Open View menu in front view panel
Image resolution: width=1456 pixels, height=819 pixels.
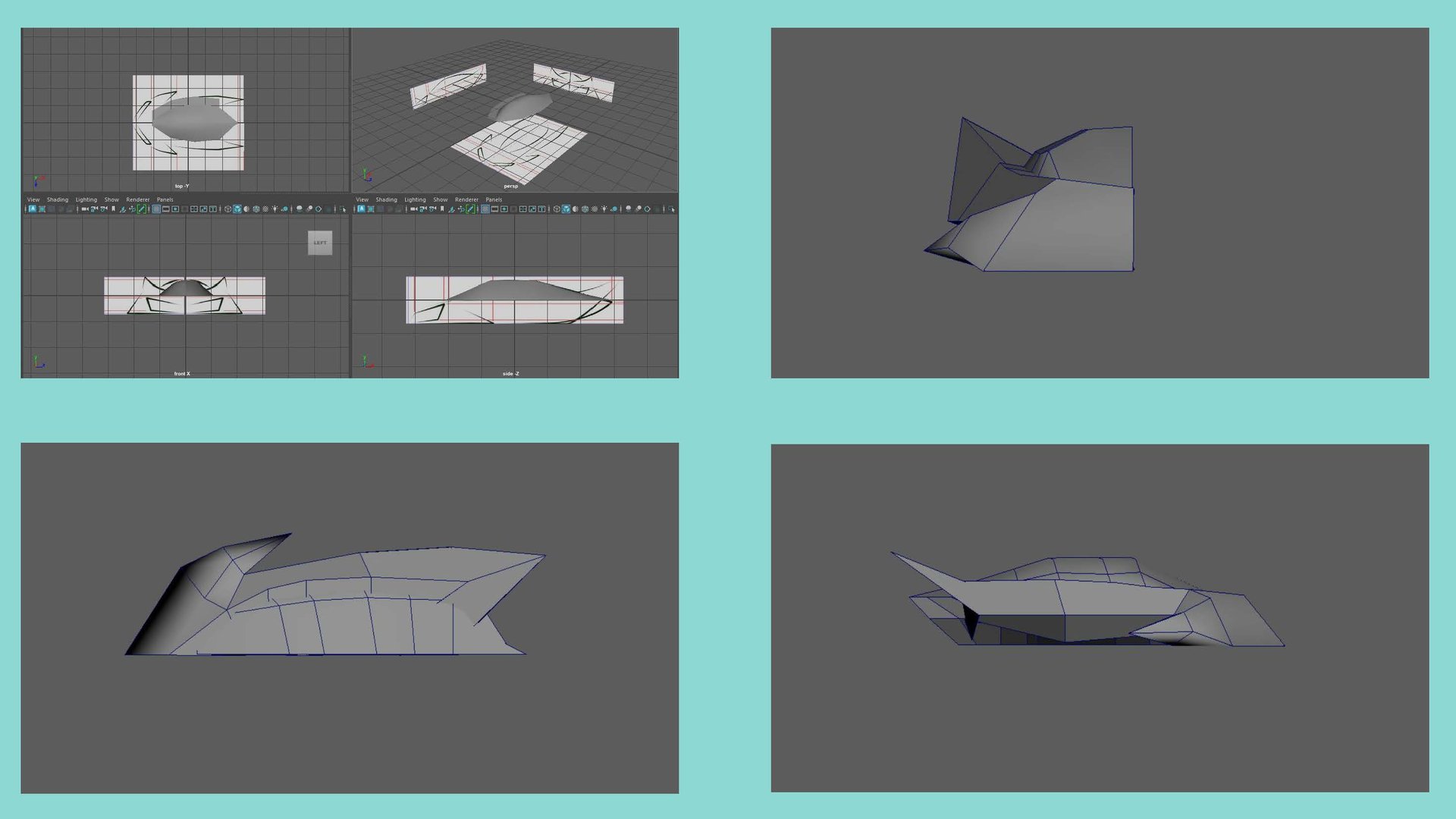click(x=33, y=199)
